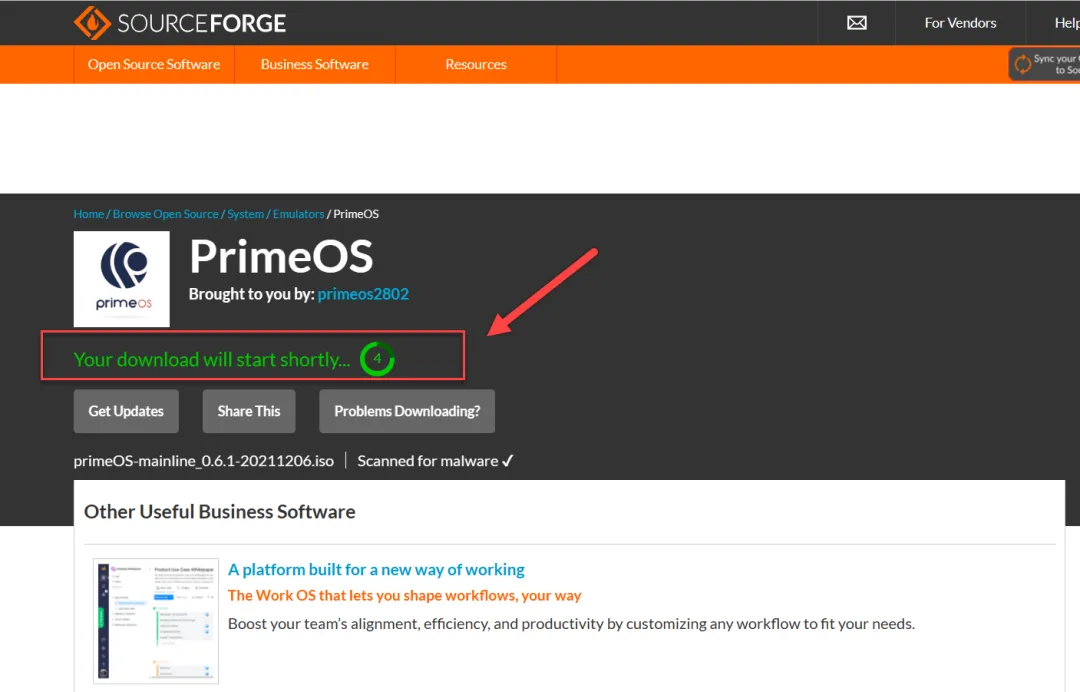Open the Emulators category breadcrumb

click(298, 213)
